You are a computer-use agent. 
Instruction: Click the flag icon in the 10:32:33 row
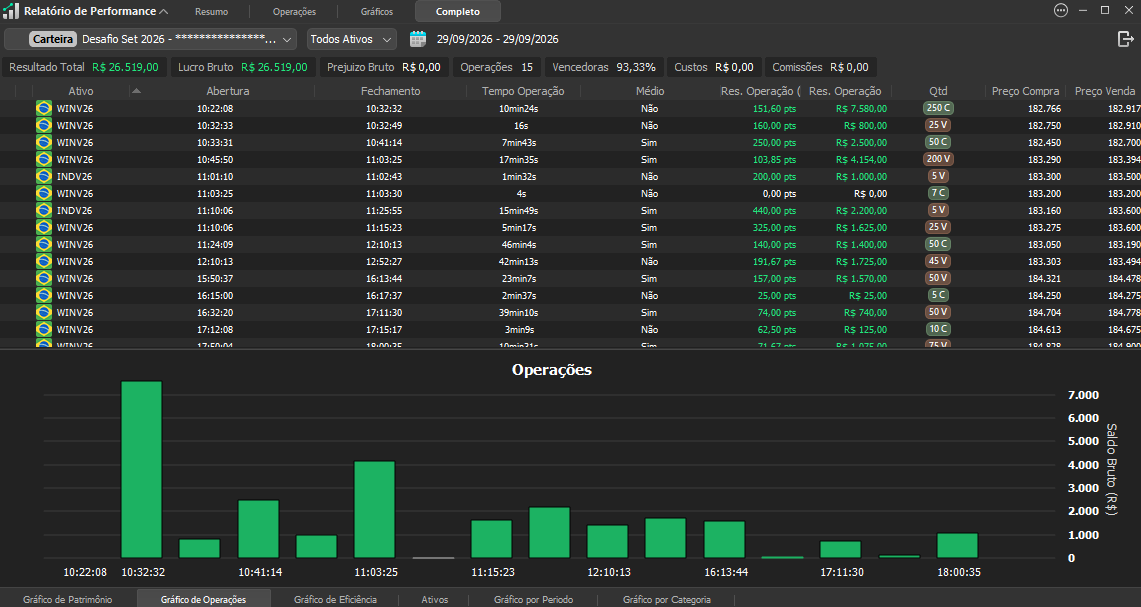[44, 125]
